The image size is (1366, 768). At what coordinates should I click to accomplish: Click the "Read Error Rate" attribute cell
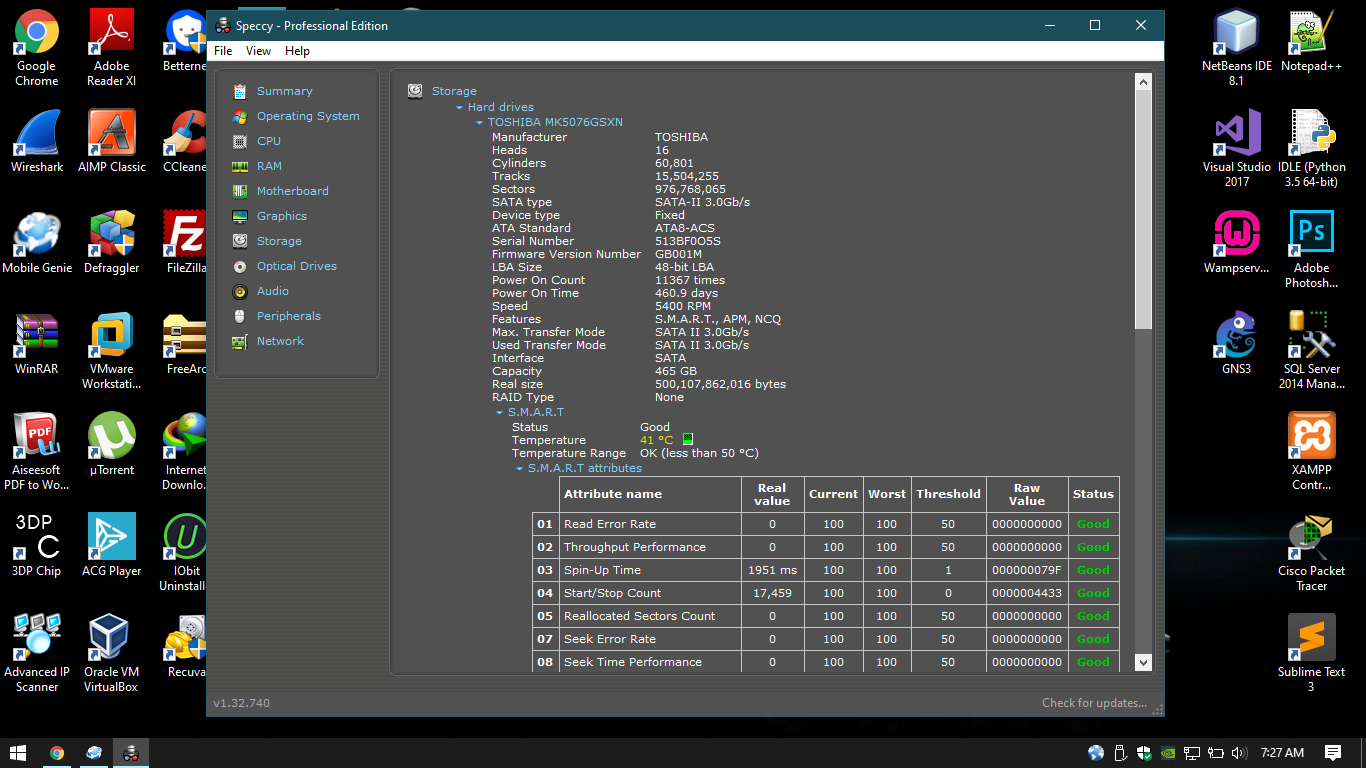coord(650,524)
